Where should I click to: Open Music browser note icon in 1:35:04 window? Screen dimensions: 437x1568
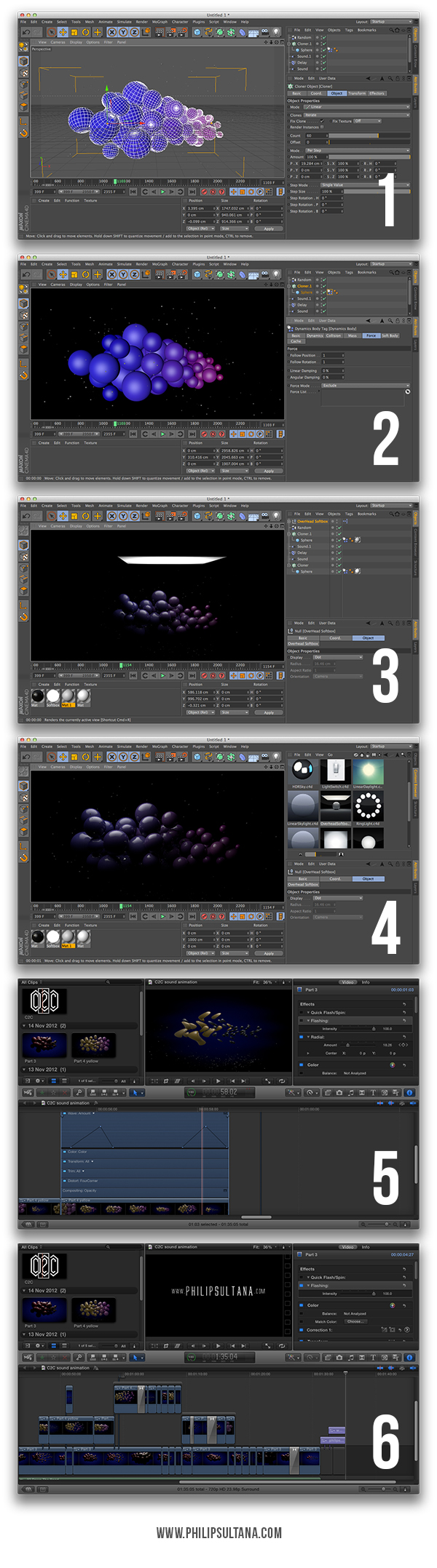pos(351,1357)
